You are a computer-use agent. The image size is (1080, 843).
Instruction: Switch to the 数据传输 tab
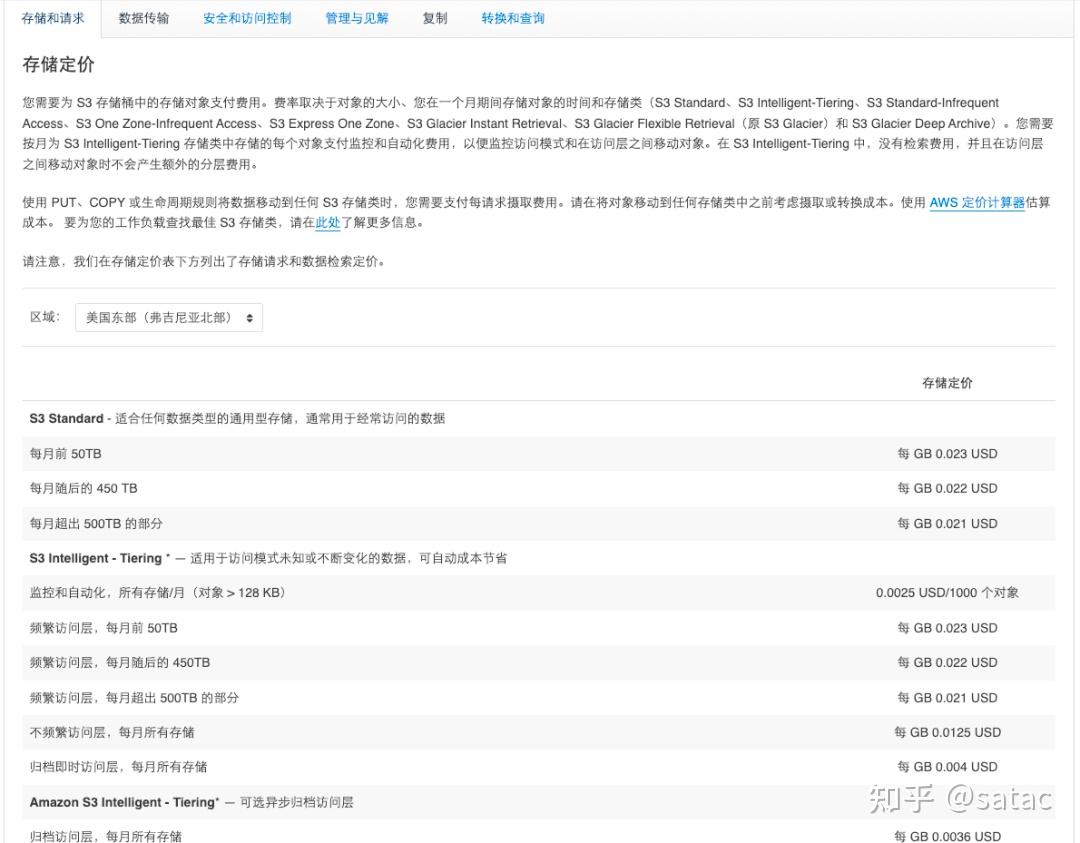[x=143, y=17]
